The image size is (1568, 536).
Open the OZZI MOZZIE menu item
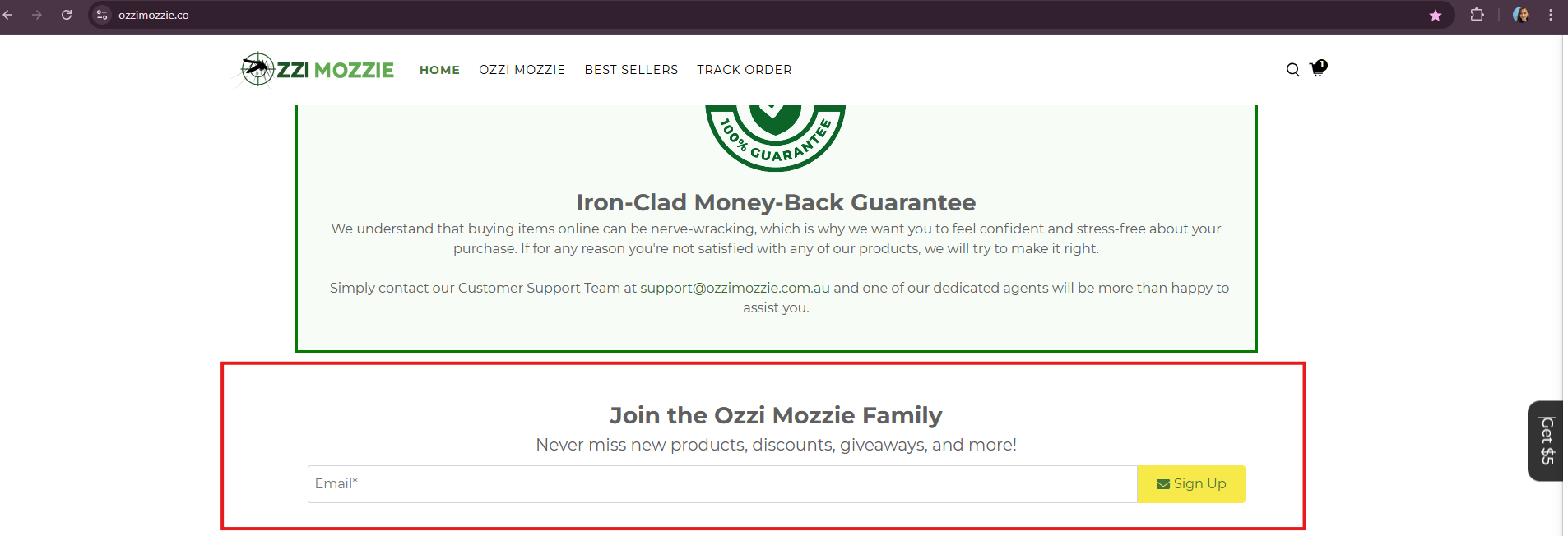(x=522, y=70)
